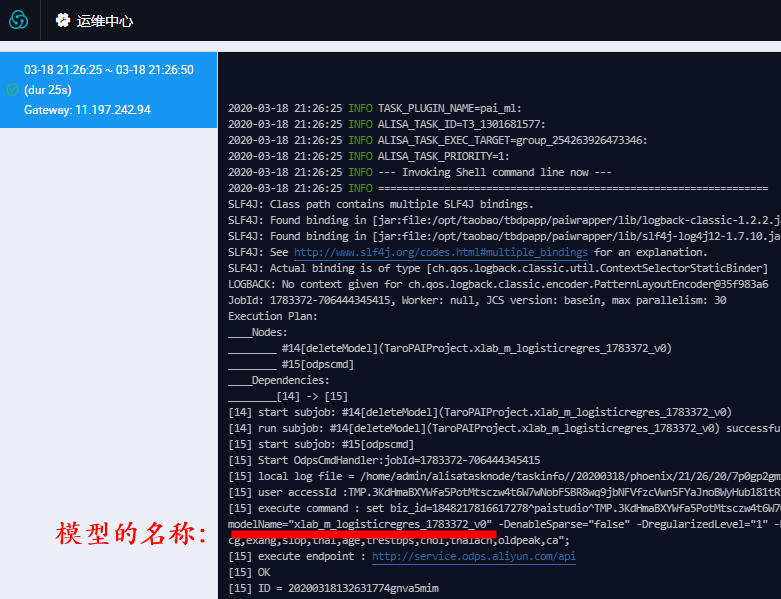Click the Start OdpsCmdHandler jobId line
This screenshot has width=781, height=599.
tap(384, 460)
